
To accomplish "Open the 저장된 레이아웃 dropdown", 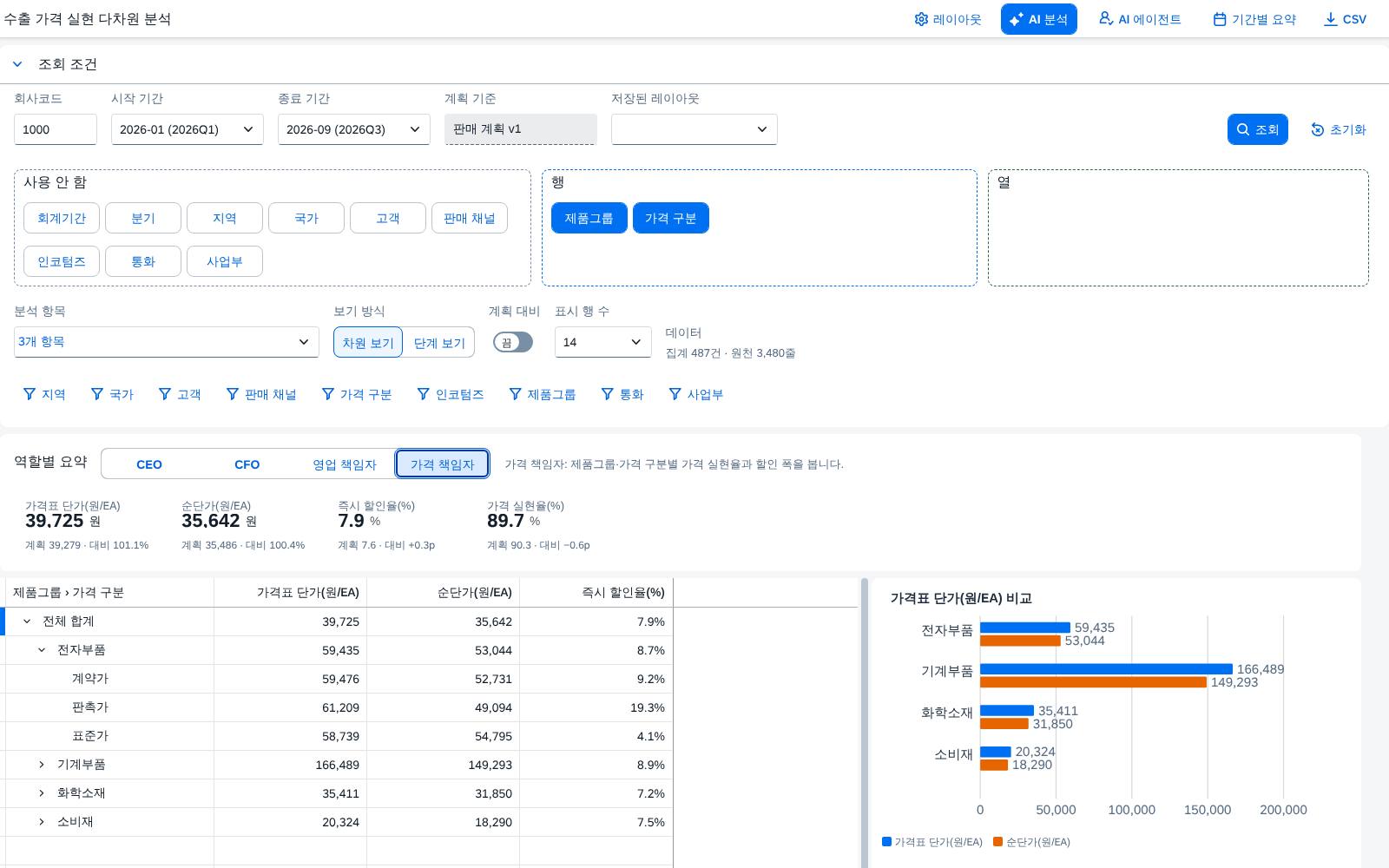I will (x=694, y=129).
